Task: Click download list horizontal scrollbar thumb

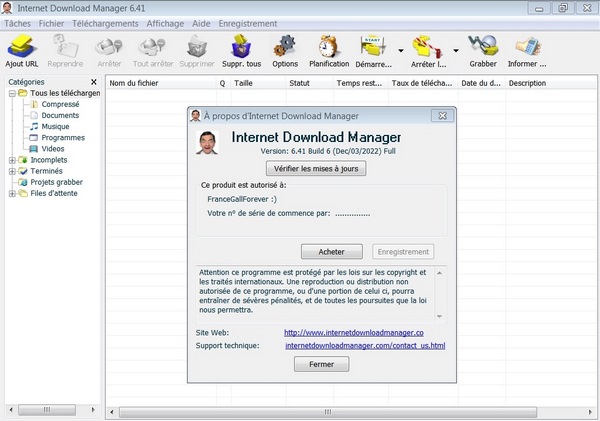Action: 328,412
